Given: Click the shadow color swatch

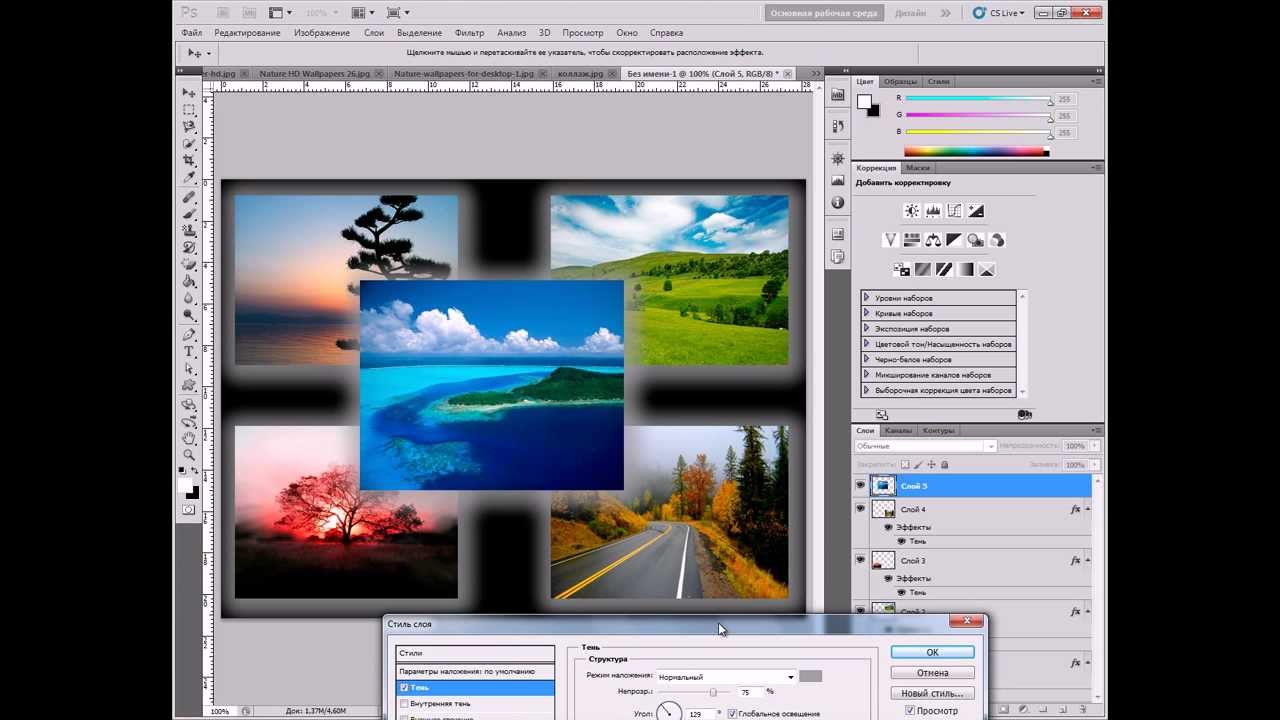Looking at the screenshot, I should [810, 677].
